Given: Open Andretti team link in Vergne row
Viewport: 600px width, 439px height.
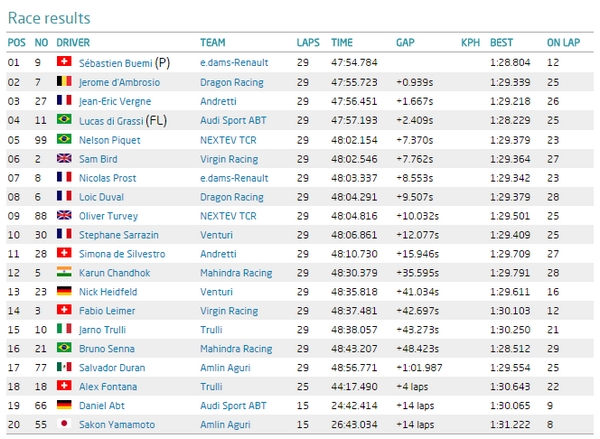Looking at the screenshot, I should [218, 101].
